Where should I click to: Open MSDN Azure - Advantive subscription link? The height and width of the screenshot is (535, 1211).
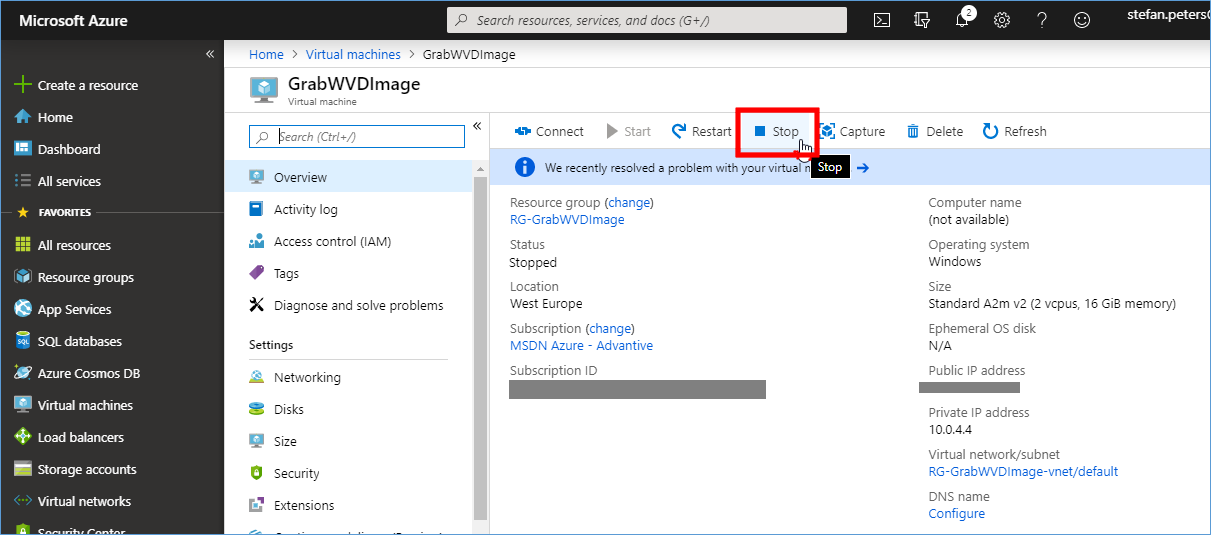point(581,346)
